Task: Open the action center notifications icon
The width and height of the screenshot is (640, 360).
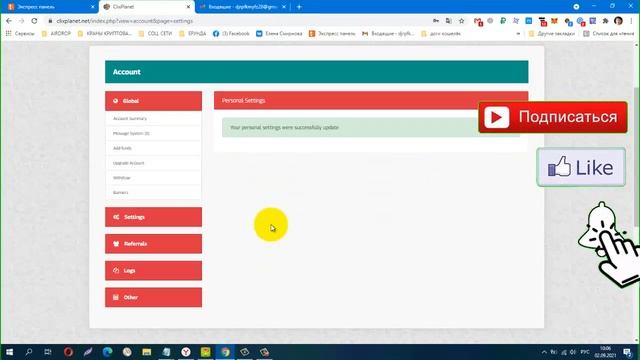Action: click(x=627, y=352)
